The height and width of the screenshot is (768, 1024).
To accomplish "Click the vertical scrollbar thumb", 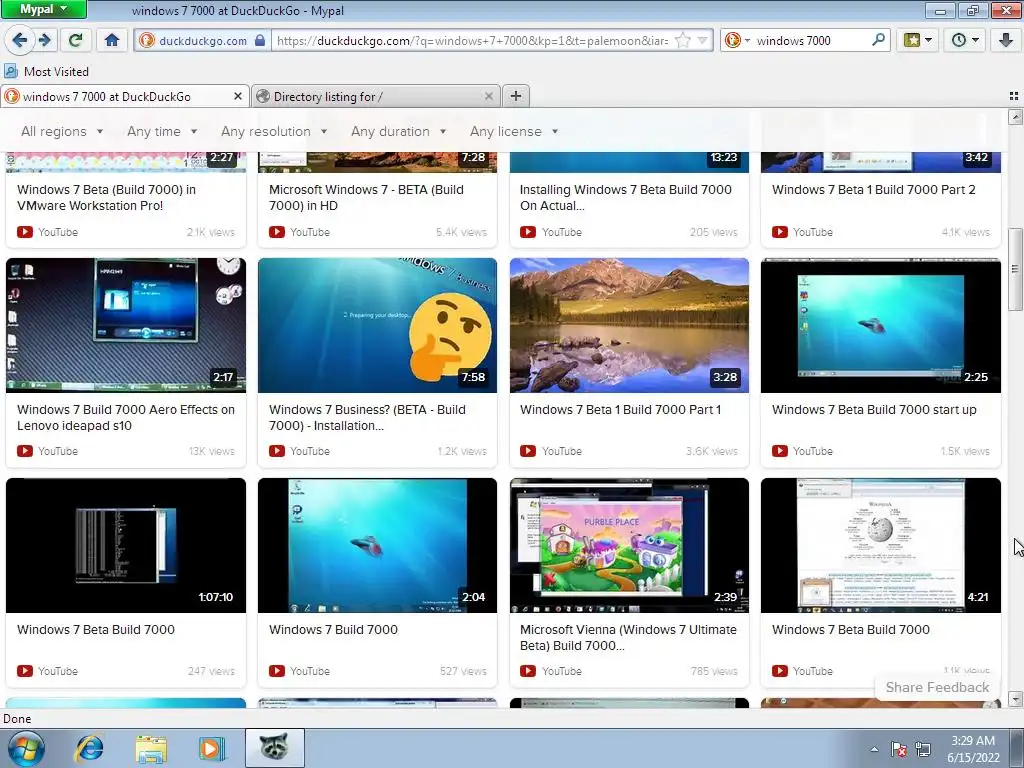I will (1015, 269).
